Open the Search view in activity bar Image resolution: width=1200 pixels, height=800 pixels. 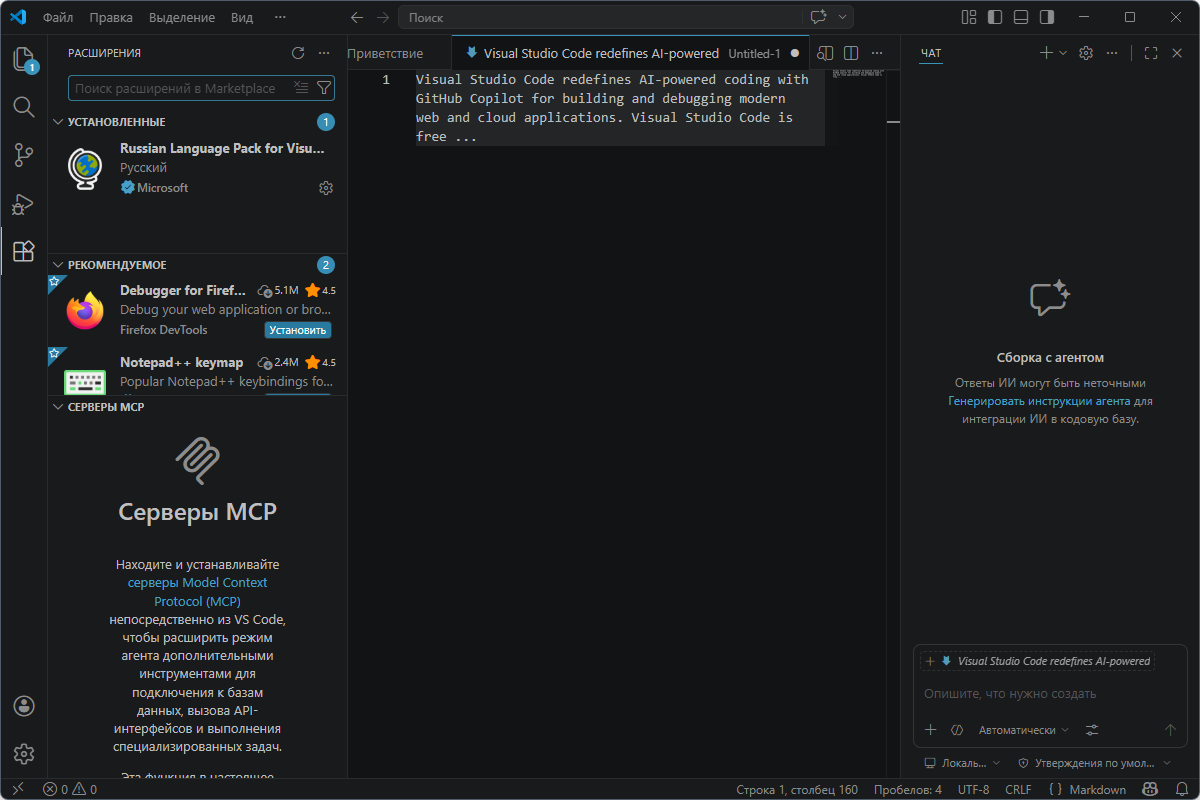pos(23,107)
